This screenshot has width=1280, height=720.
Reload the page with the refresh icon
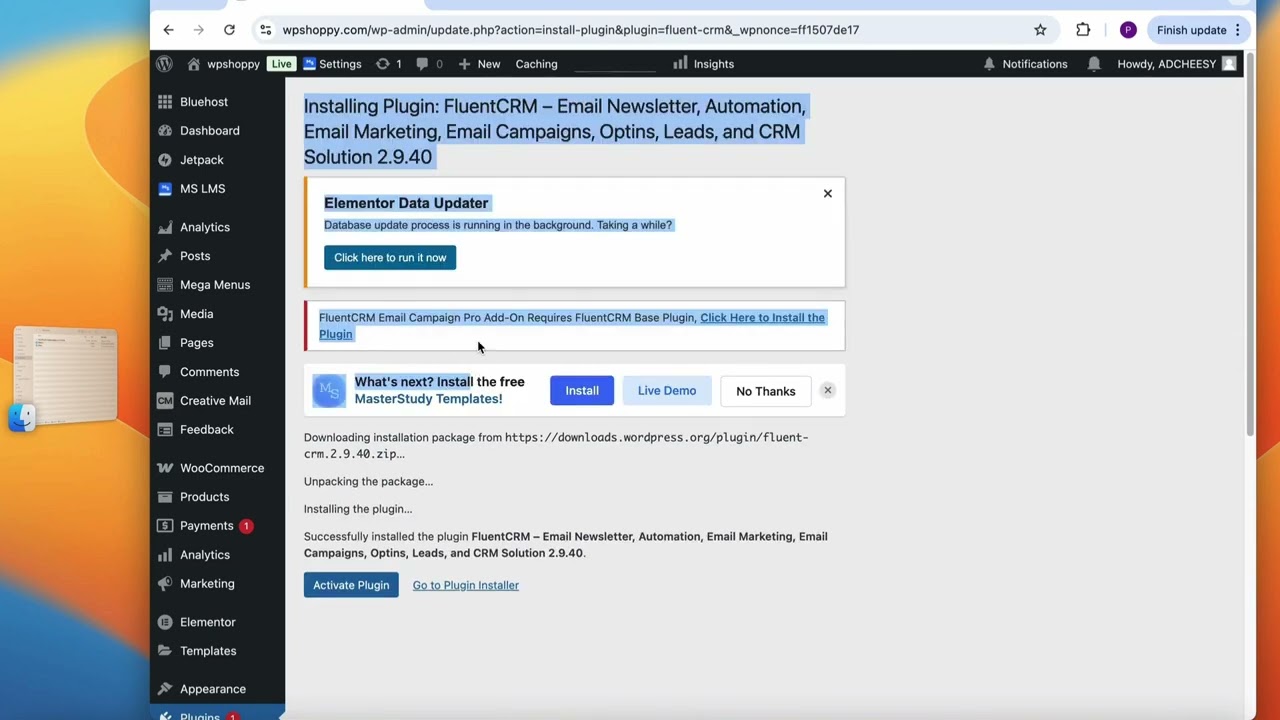click(229, 30)
